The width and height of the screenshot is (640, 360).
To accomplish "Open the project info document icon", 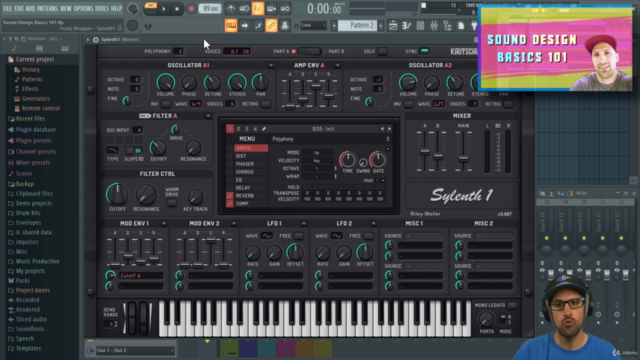I will pyautogui.click(x=461, y=26).
